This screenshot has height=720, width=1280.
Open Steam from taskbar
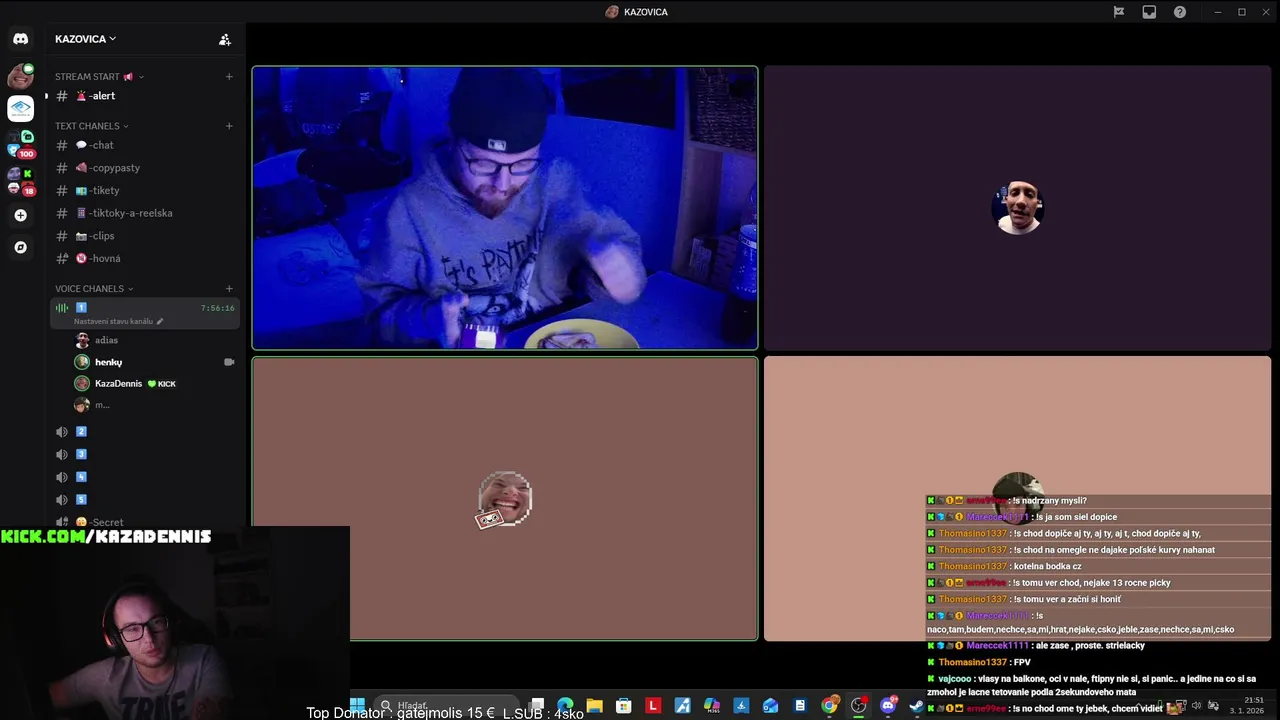coord(917,706)
